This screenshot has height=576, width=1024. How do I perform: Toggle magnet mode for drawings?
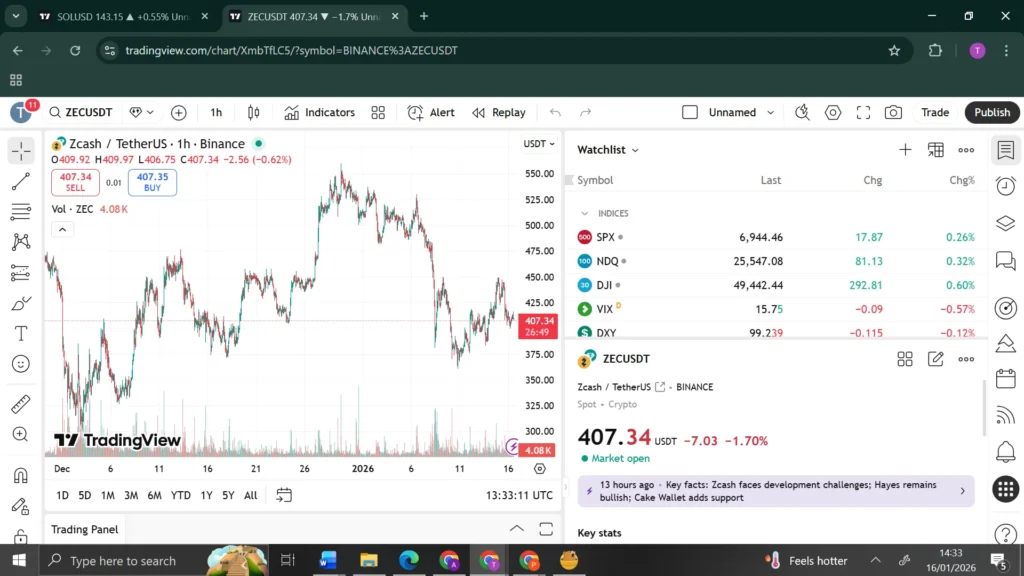pyautogui.click(x=21, y=475)
